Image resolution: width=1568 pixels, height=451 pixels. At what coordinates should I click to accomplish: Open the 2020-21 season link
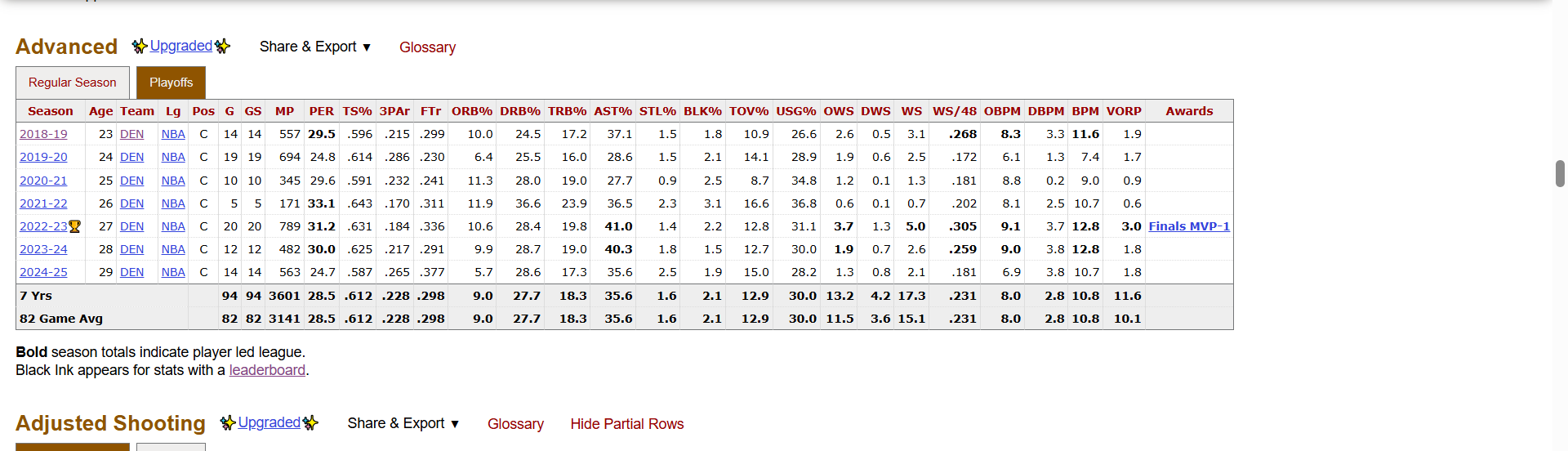coord(43,181)
